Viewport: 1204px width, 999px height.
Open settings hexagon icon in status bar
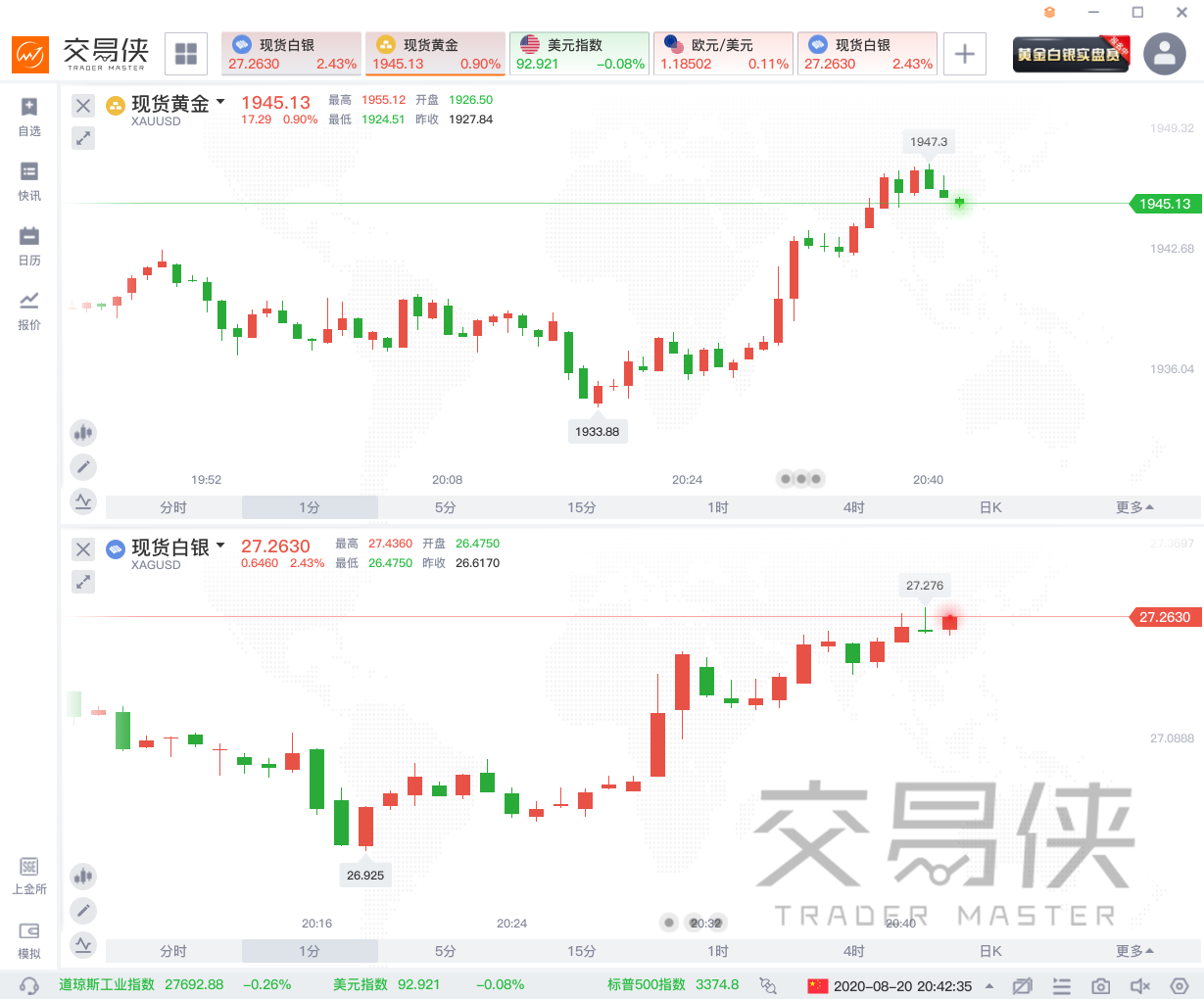coord(1180,985)
